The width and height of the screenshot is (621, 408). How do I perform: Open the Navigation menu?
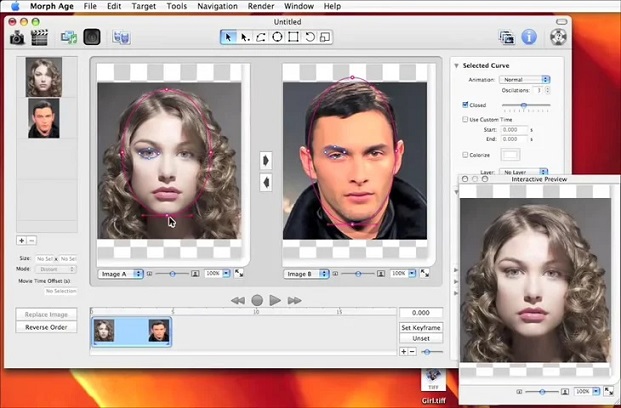pos(217,6)
